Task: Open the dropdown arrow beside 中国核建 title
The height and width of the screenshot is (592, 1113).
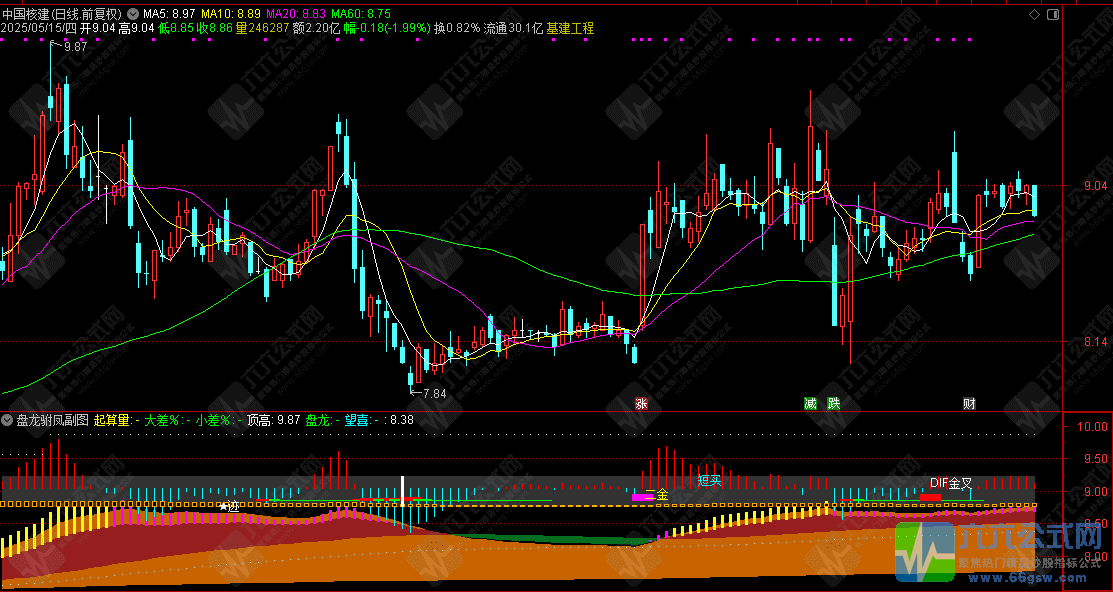Action: click(133, 15)
